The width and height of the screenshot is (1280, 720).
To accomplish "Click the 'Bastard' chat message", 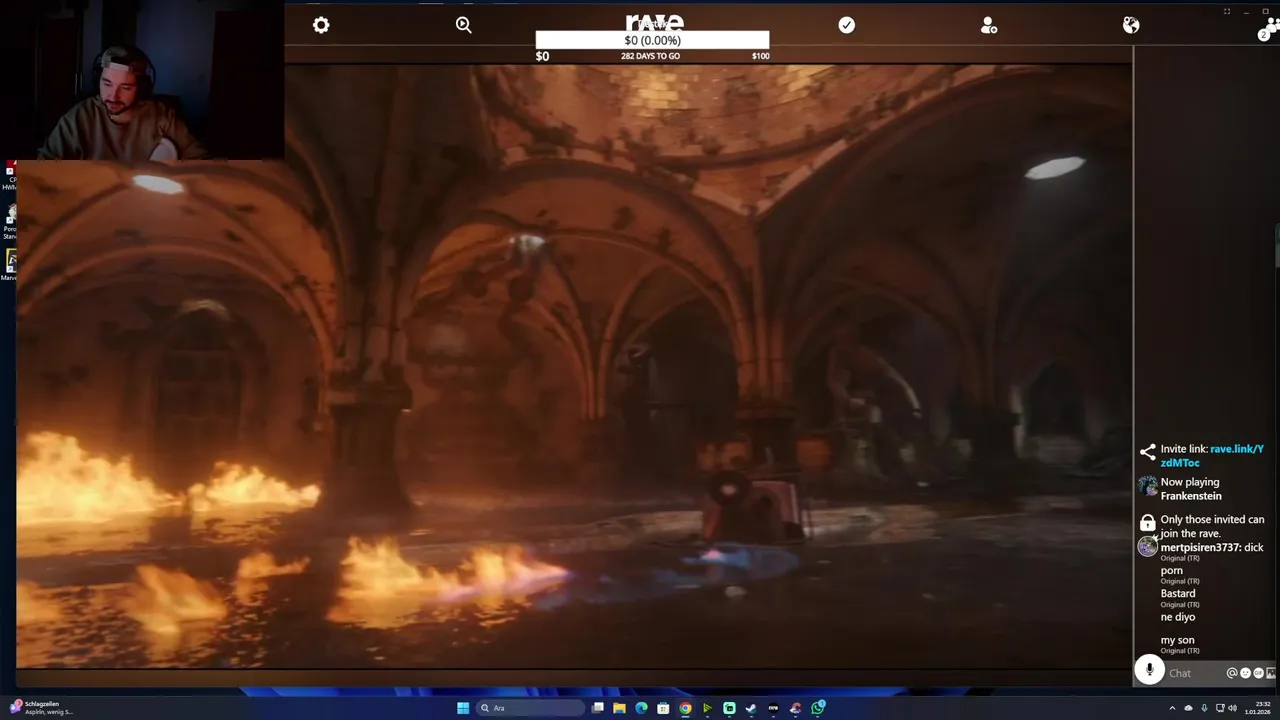I will pos(1178,593).
